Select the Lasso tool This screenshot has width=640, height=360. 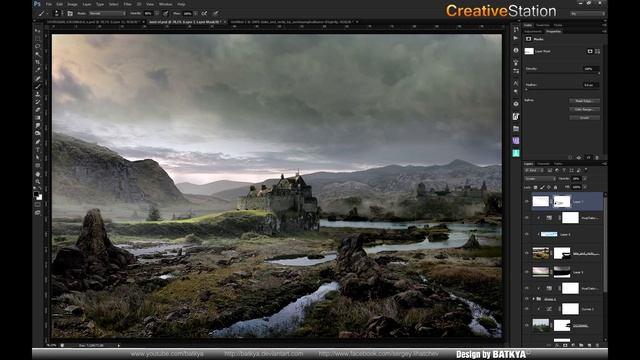click(38, 47)
